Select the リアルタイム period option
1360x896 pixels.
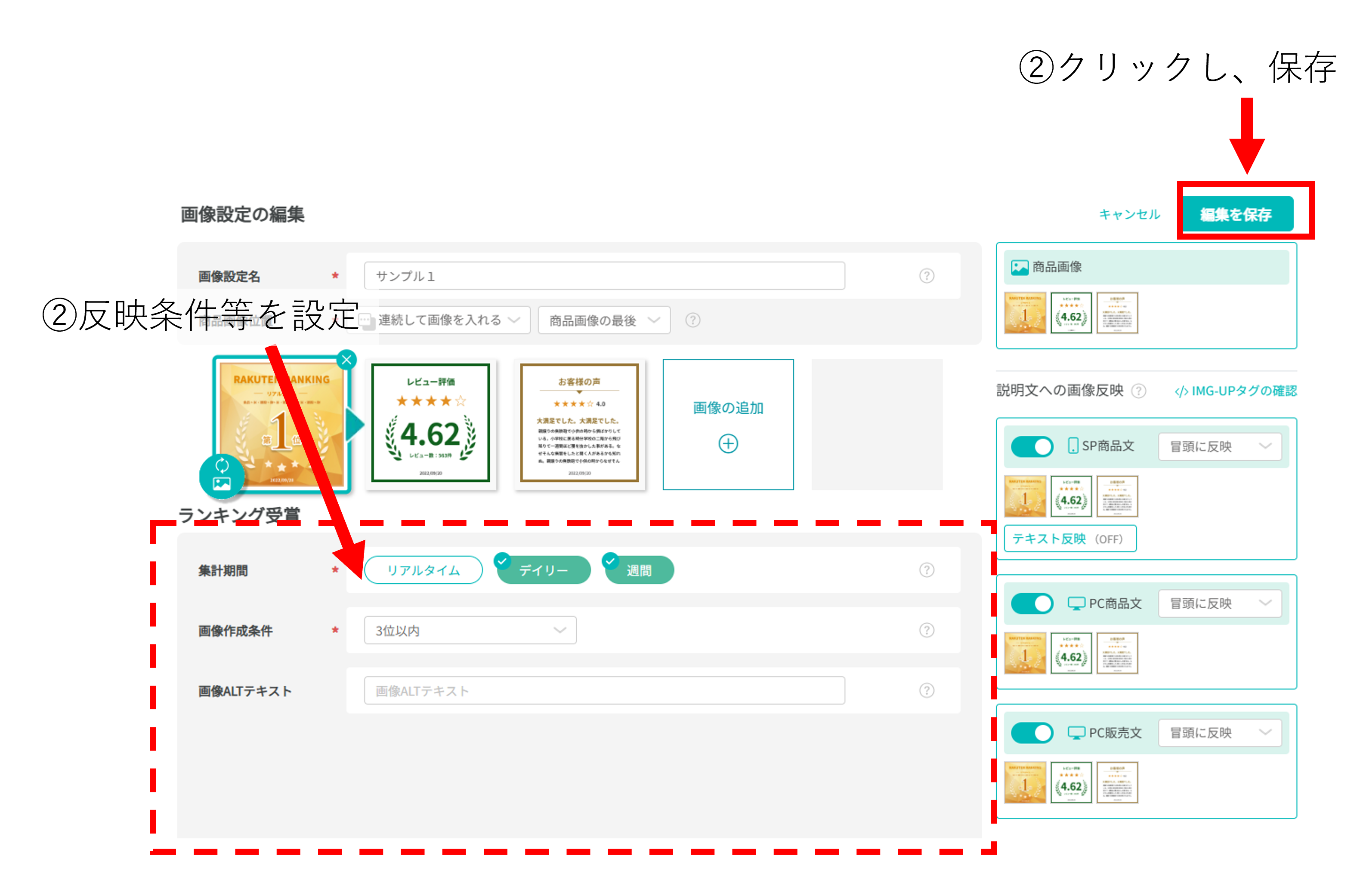[x=423, y=570]
